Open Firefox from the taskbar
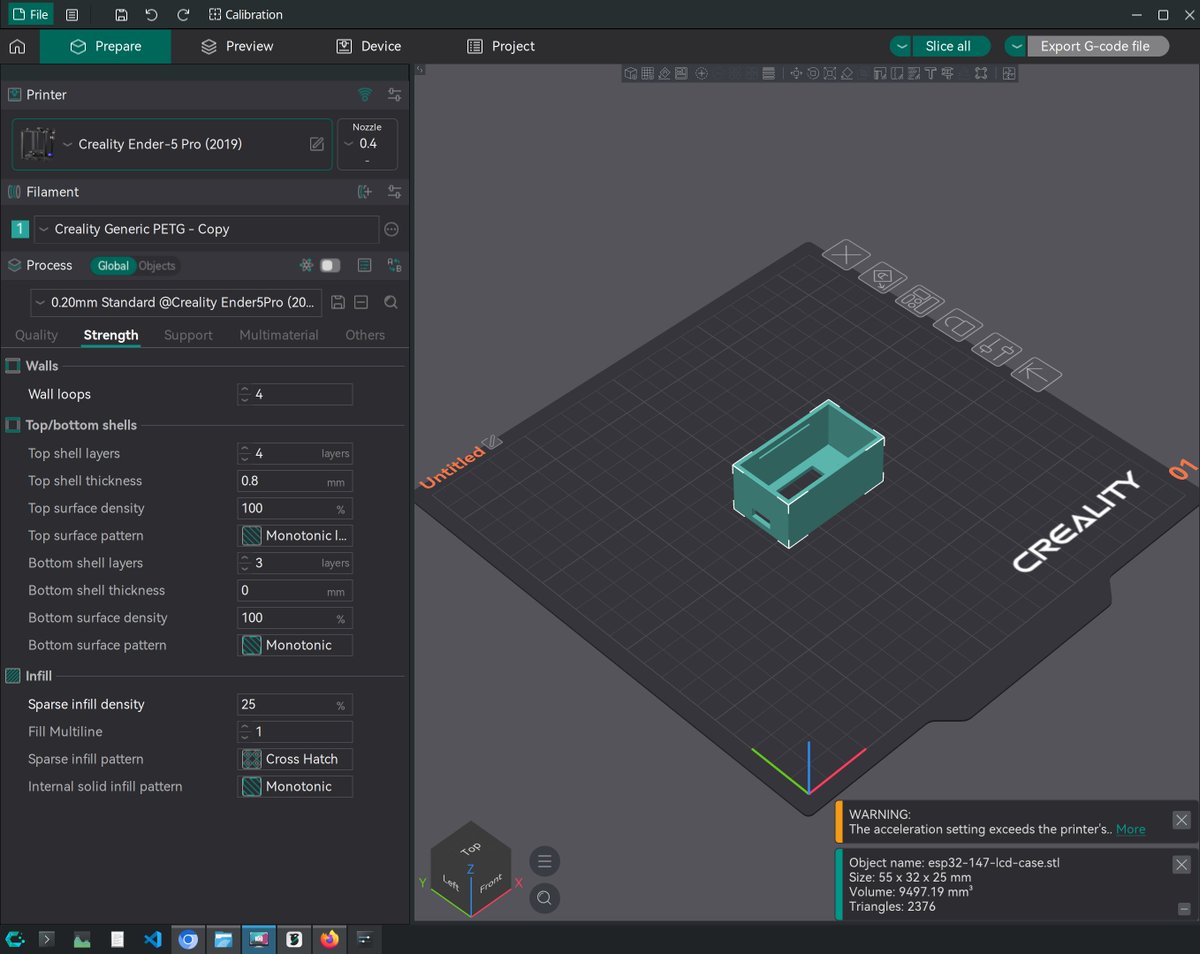Image resolution: width=1200 pixels, height=954 pixels. point(330,939)
